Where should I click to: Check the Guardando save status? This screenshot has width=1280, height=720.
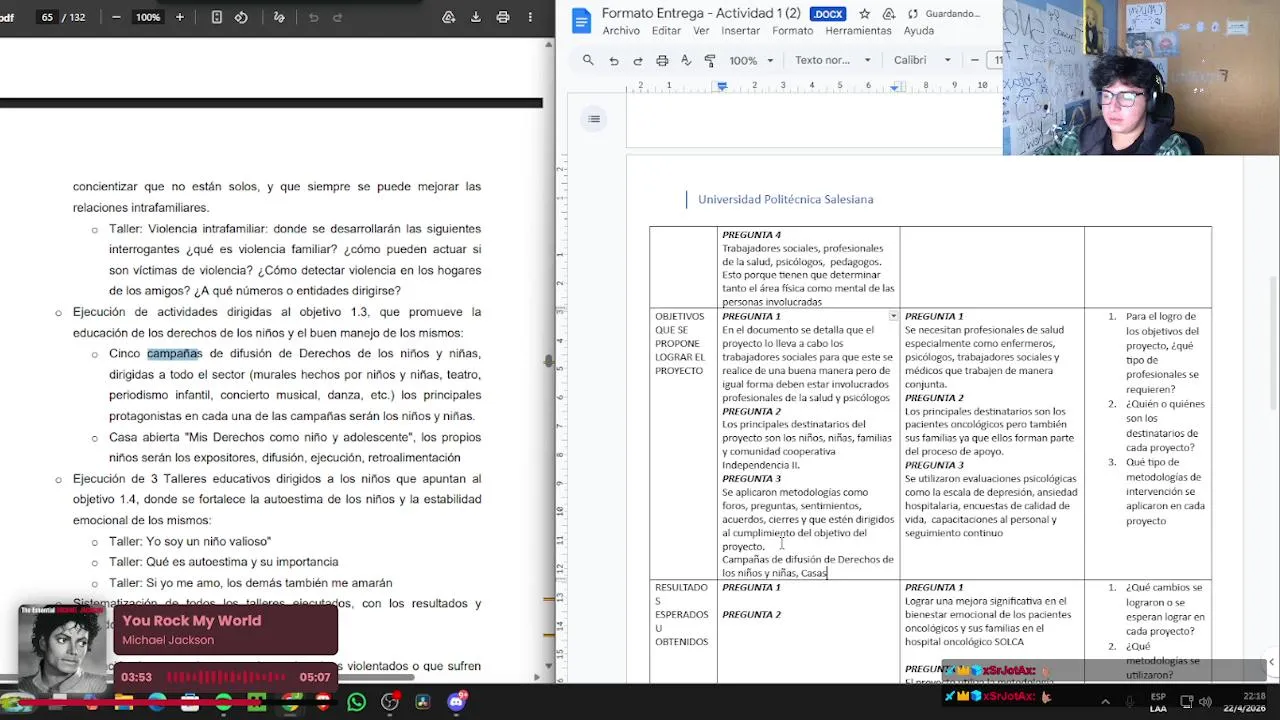point(945,14)
